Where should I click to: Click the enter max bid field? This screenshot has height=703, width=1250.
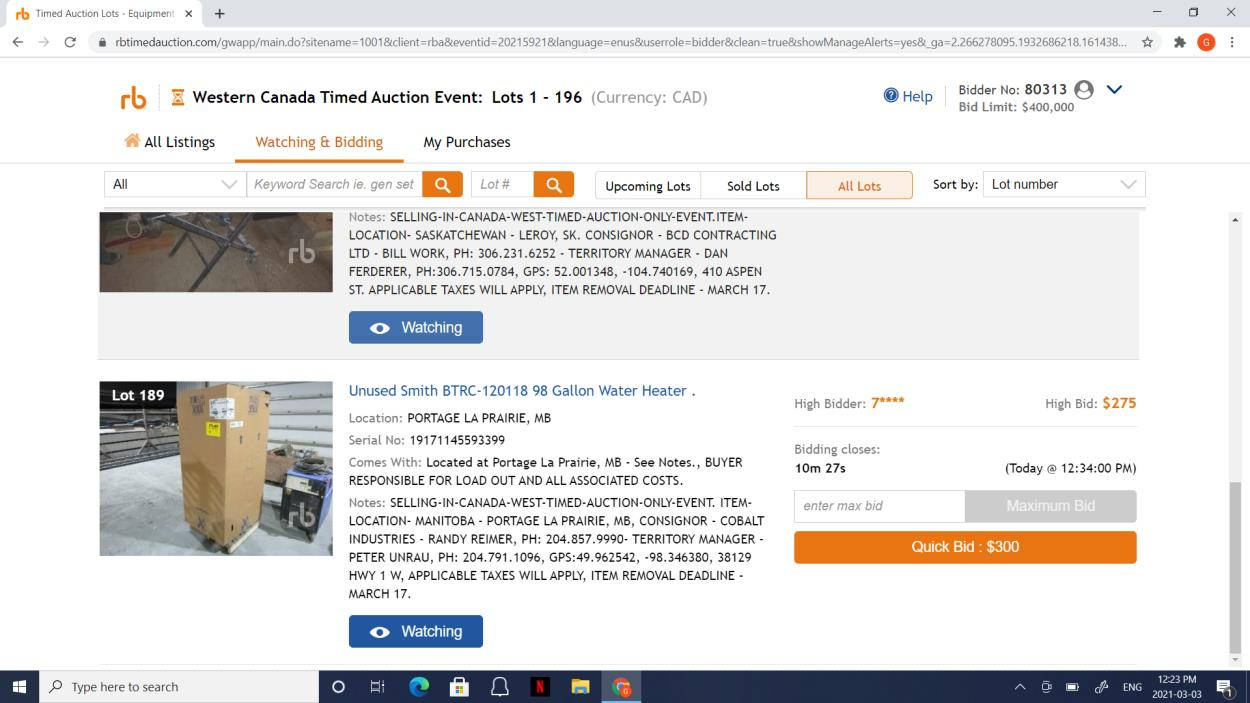[x=880, y=506]
